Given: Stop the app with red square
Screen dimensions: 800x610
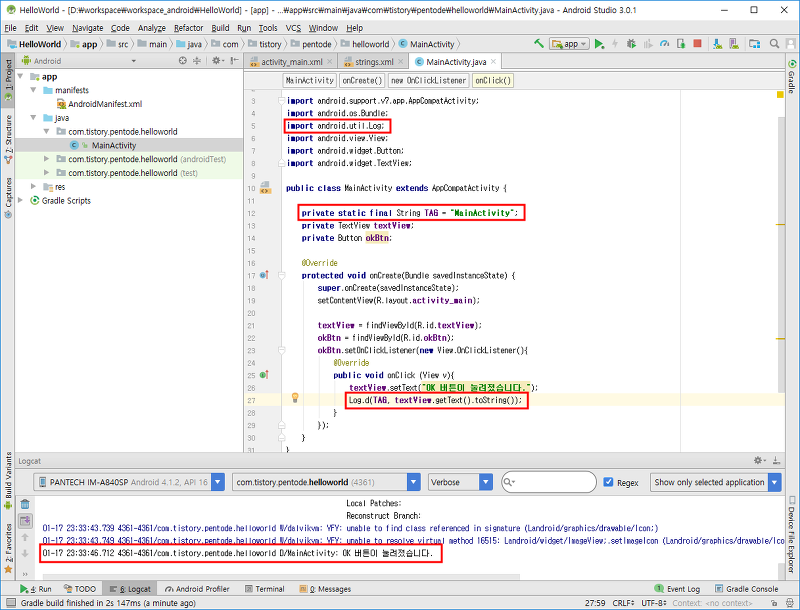Looking at the screenshot, I should (x=697, y=44).
